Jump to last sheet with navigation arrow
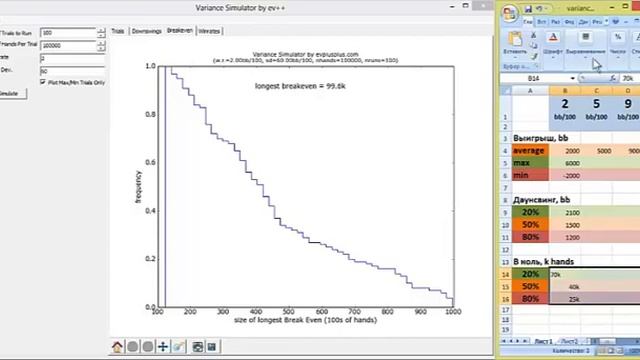This screenshot has height=360, width=640. pyautogui.click(x=525, y=341)
